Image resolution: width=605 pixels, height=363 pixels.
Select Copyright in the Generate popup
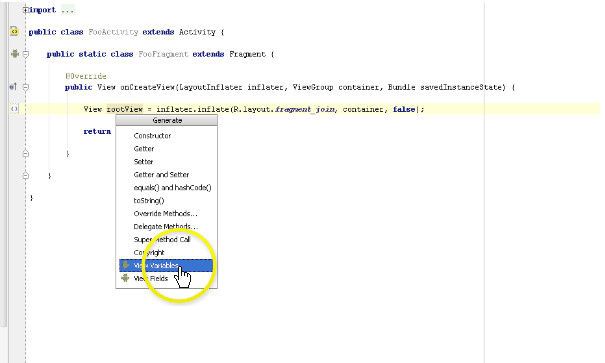click(166, 252)
